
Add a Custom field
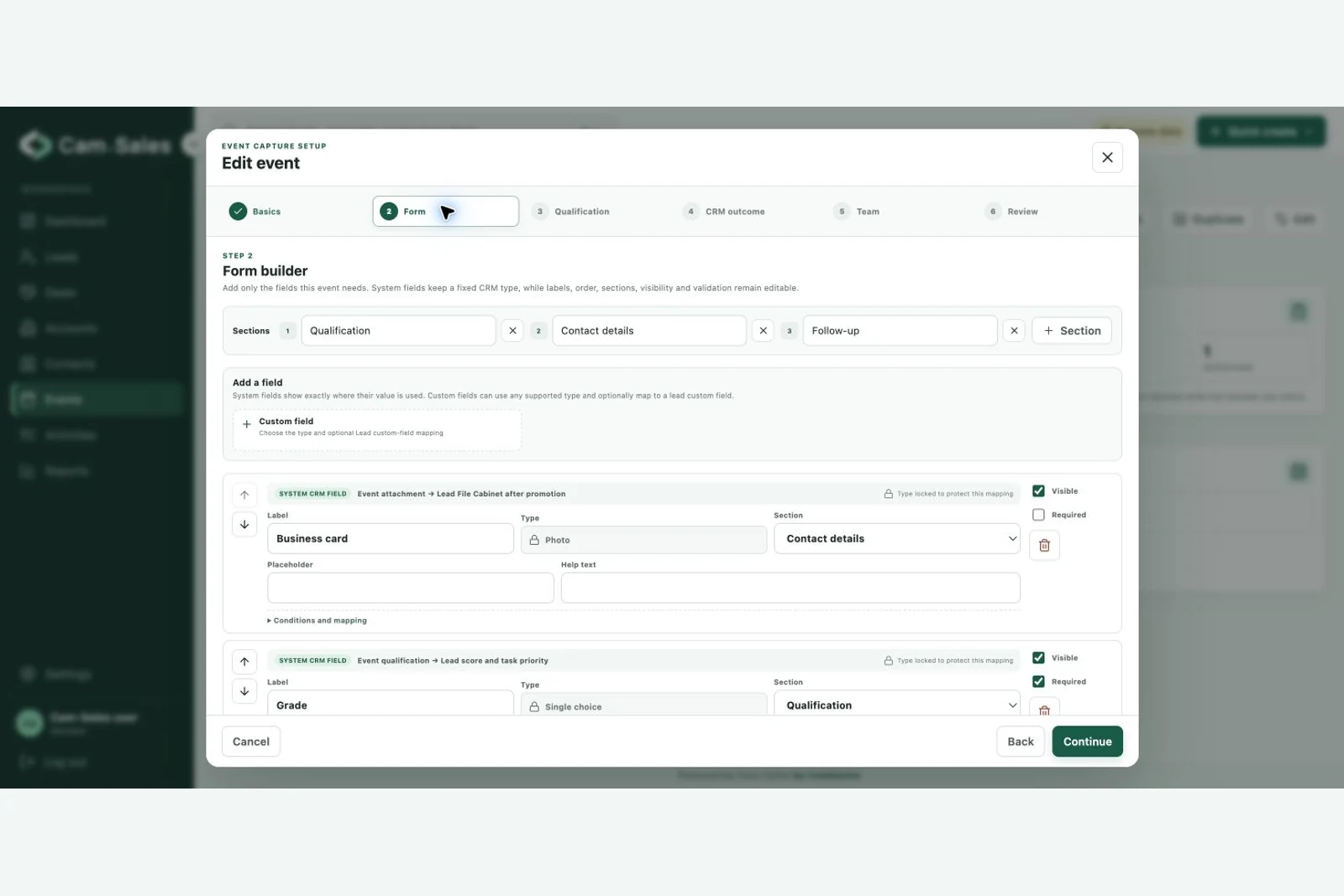click(377, 430)
